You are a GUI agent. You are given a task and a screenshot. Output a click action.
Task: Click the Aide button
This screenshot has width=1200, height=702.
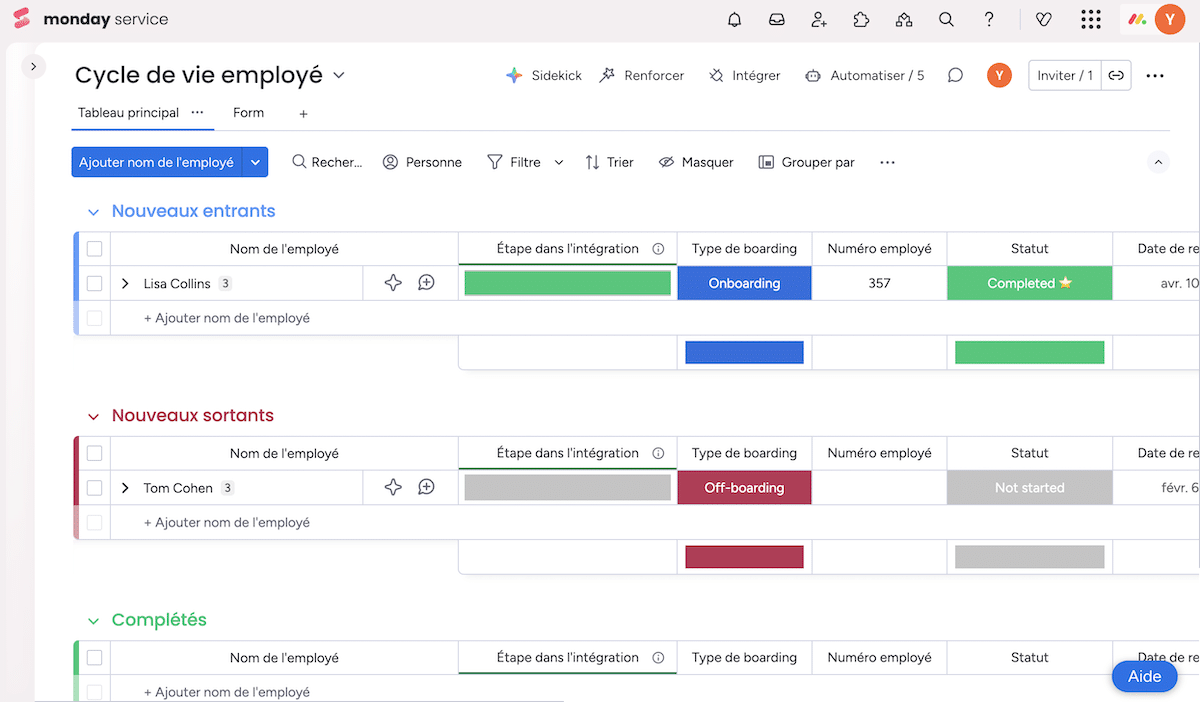[x=1144, y=676]
